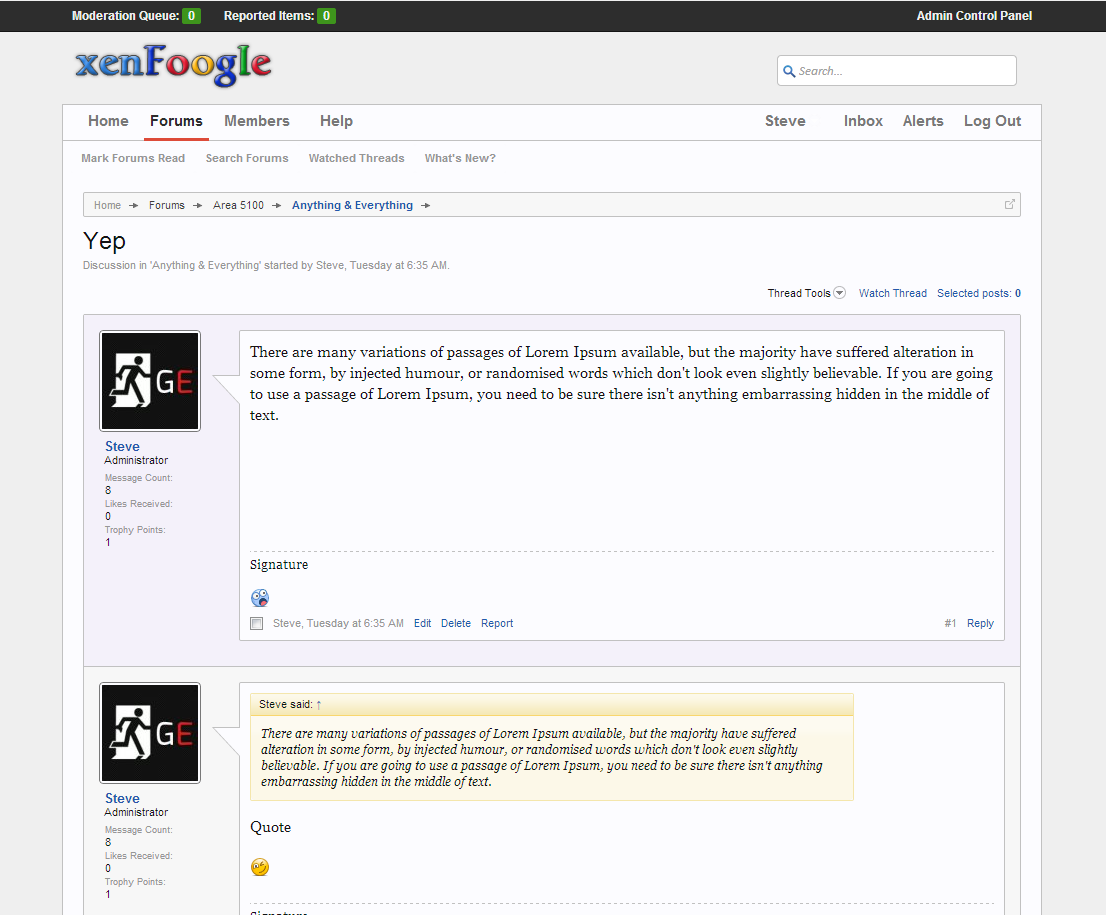Image resolution: width=1106 pixels, height=915 pixels.
Task: Click Reply on post #1
Action: pos(980,623)
